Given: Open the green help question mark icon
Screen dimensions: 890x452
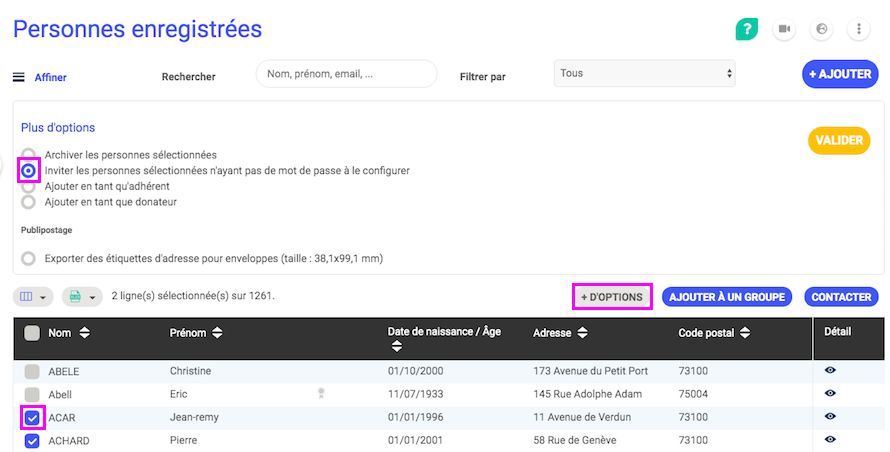Looking at the screenshot, I should (x=746, y=29).
